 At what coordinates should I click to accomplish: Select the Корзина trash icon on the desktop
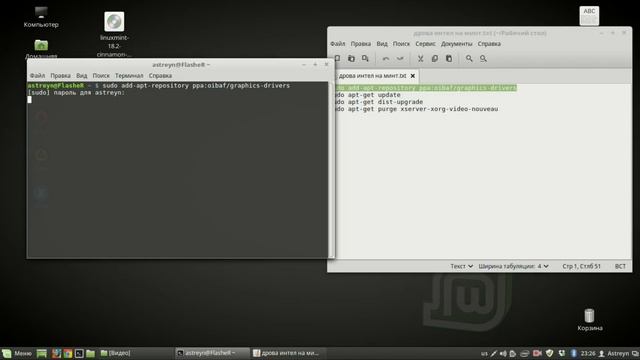click(589, 320)
